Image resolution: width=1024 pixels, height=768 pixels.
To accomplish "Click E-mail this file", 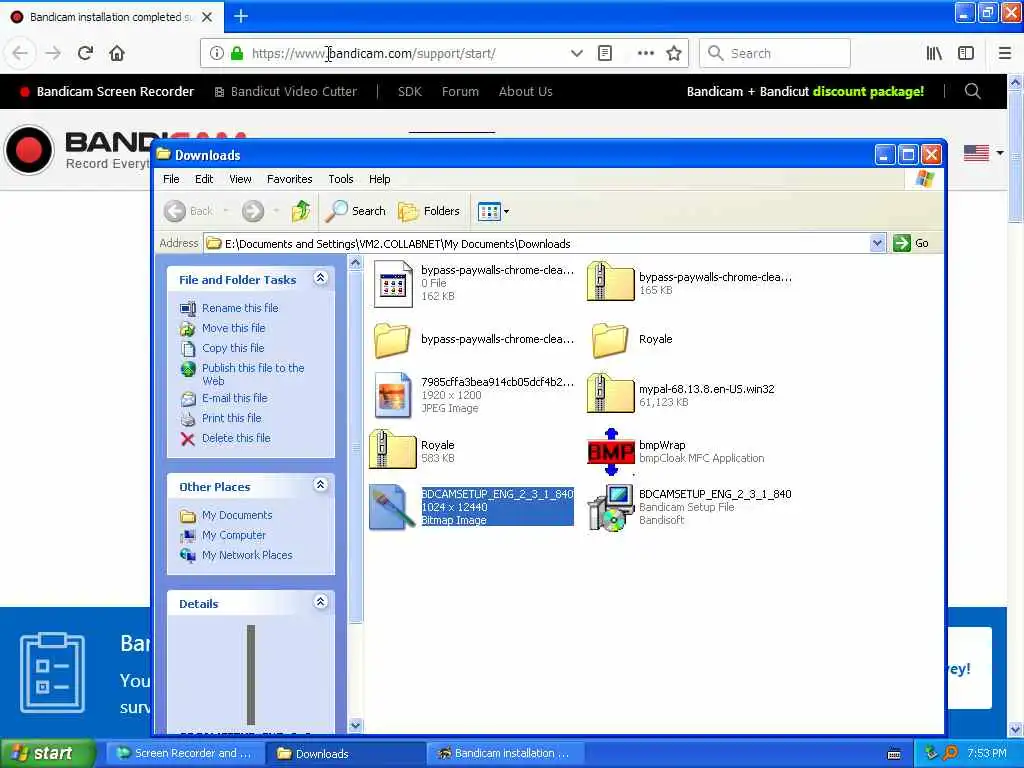I will pyautogui.click(x=234, y=398).
